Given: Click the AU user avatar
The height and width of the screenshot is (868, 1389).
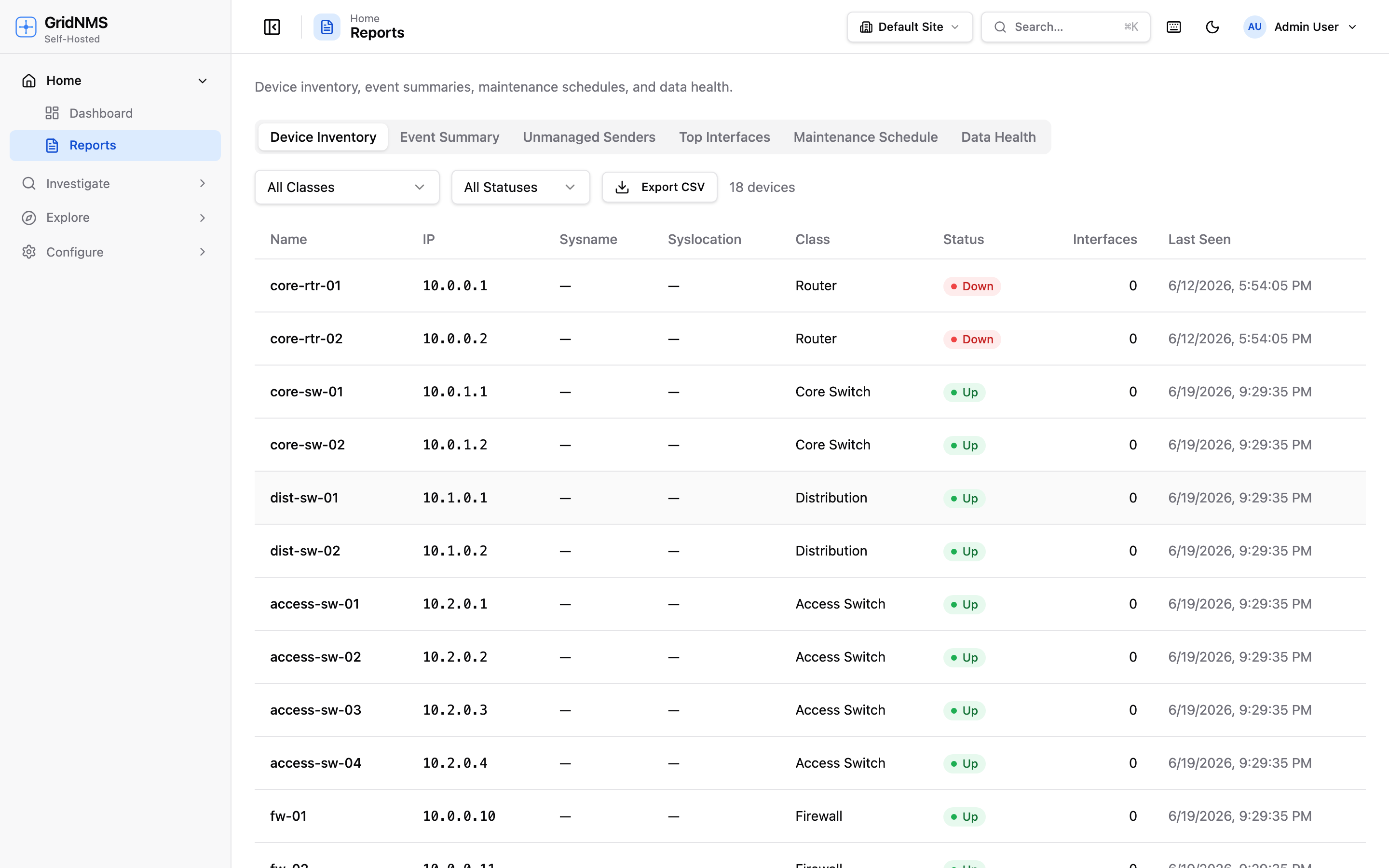Looking at the screenshot, I should click(1255, 27).
